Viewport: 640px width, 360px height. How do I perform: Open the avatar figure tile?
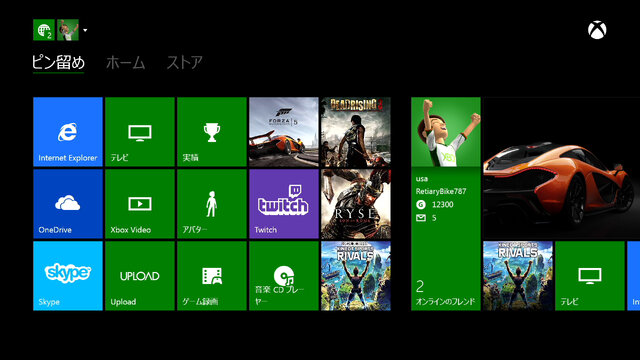pos(212,204)
